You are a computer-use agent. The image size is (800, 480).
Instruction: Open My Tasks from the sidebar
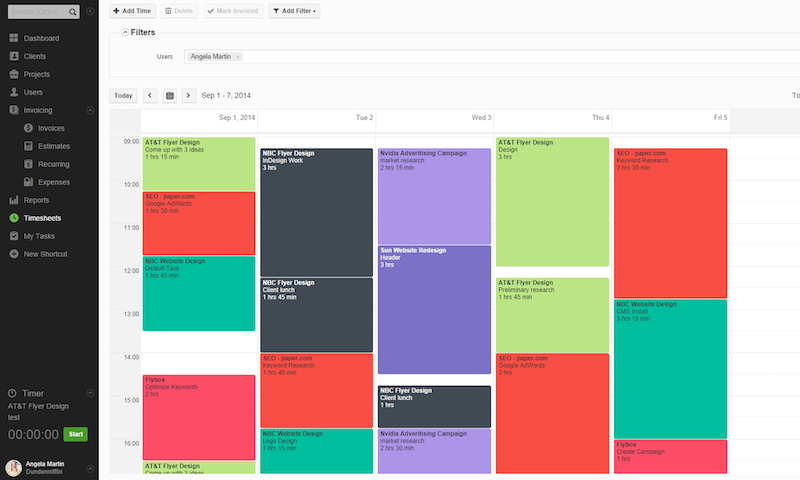click(x=39, y=236)
